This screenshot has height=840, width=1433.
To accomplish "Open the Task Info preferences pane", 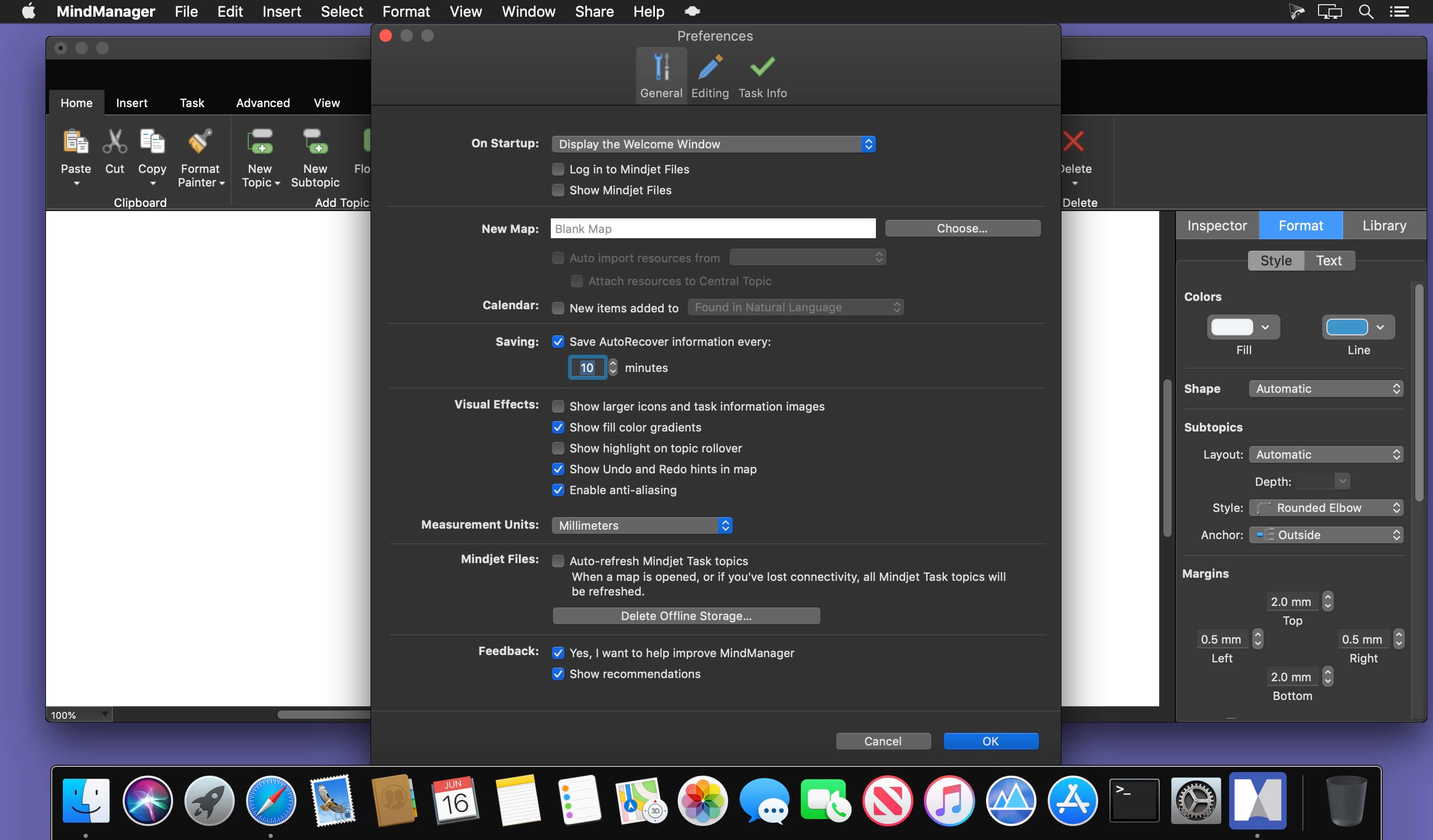I will point(762,76).
